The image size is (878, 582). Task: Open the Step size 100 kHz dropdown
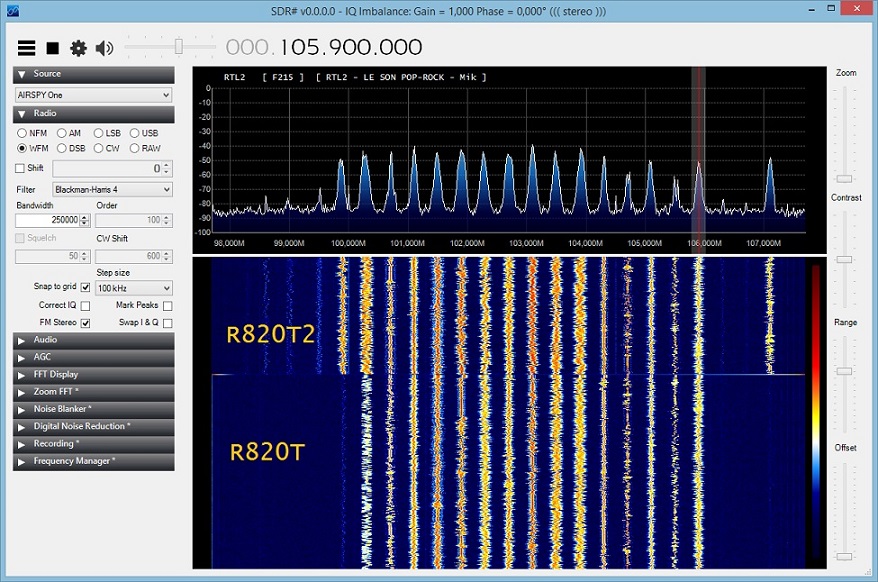134,288
